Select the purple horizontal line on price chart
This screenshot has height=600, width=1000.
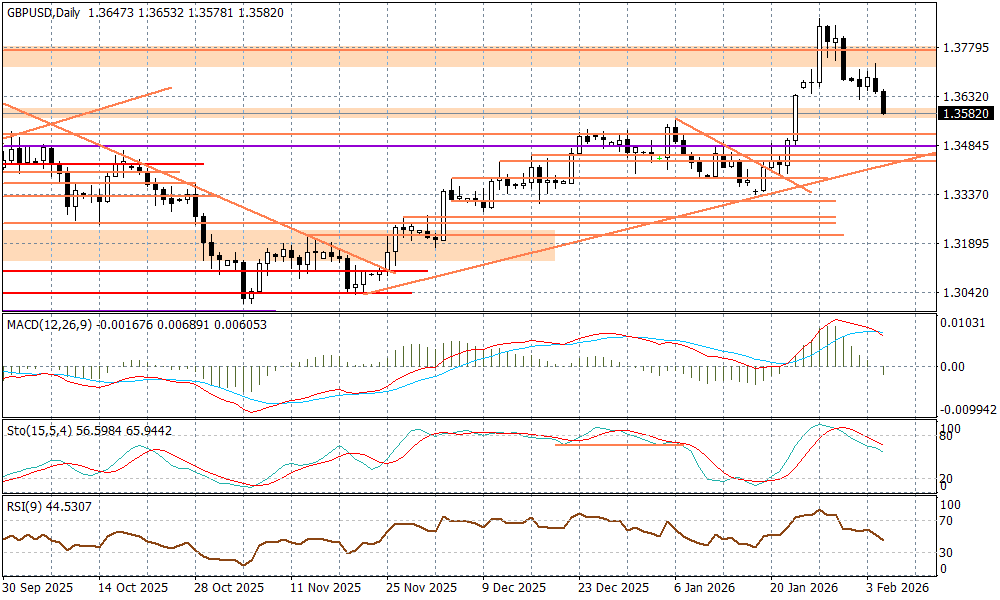pos(300,146)
